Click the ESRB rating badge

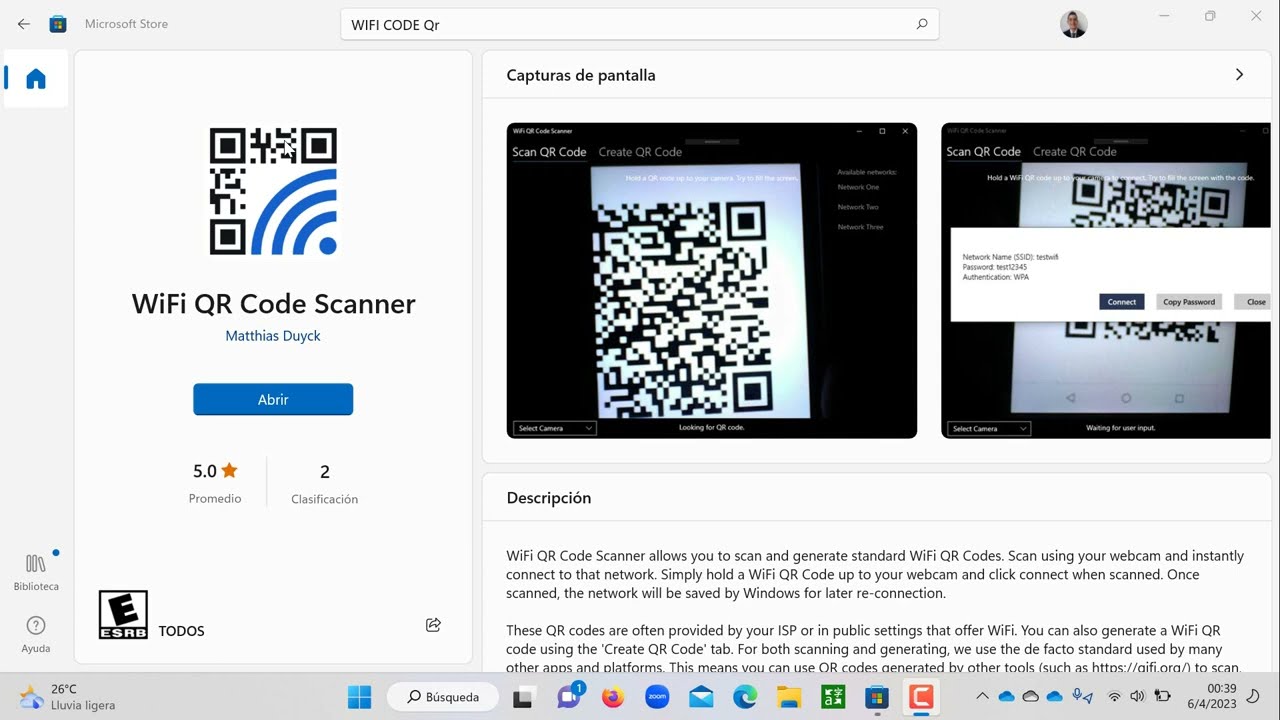coord(123,615)
